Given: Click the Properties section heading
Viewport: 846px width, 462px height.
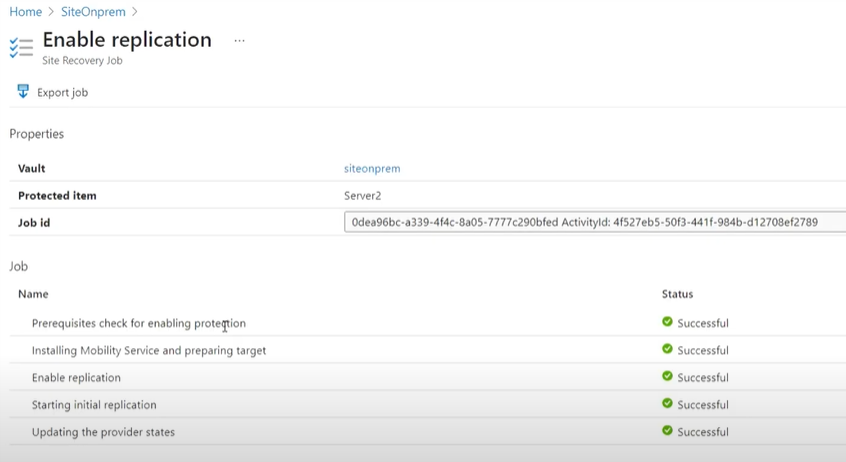Looking at the screenshot, I should coord(37,134).
